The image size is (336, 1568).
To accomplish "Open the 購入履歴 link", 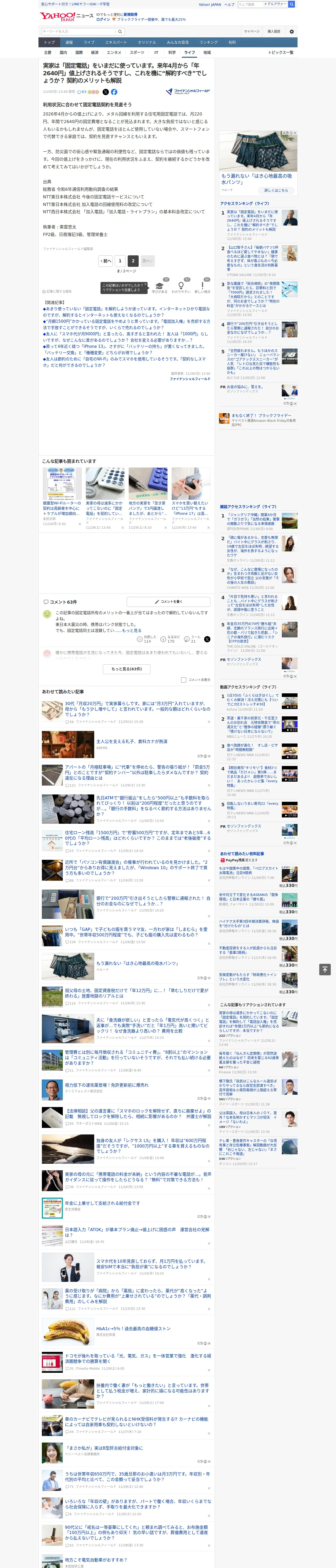I will click(x=274, y=32).
